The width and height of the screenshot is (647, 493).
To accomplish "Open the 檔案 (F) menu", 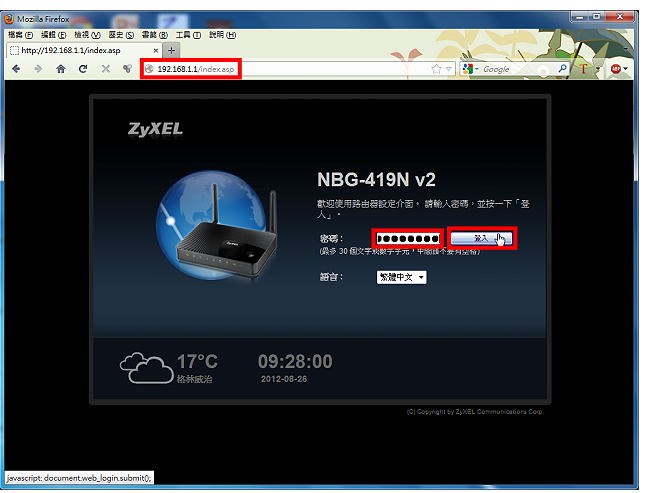I will (20, 35).
